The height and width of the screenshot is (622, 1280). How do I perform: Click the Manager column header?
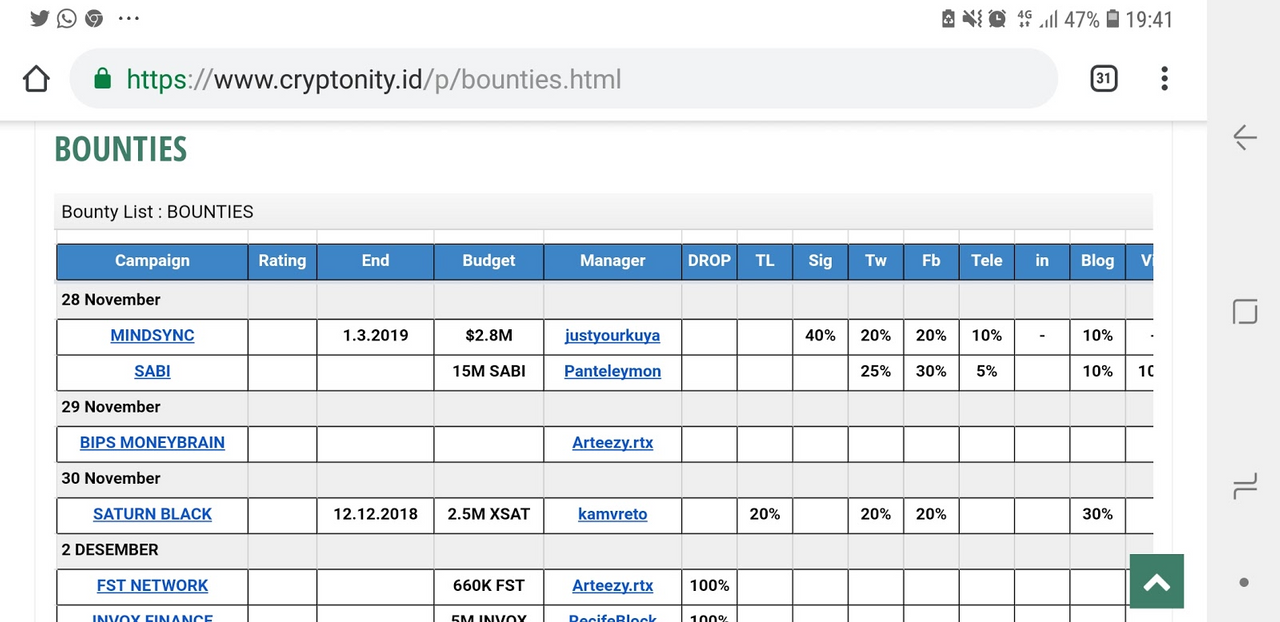(612, 261)
